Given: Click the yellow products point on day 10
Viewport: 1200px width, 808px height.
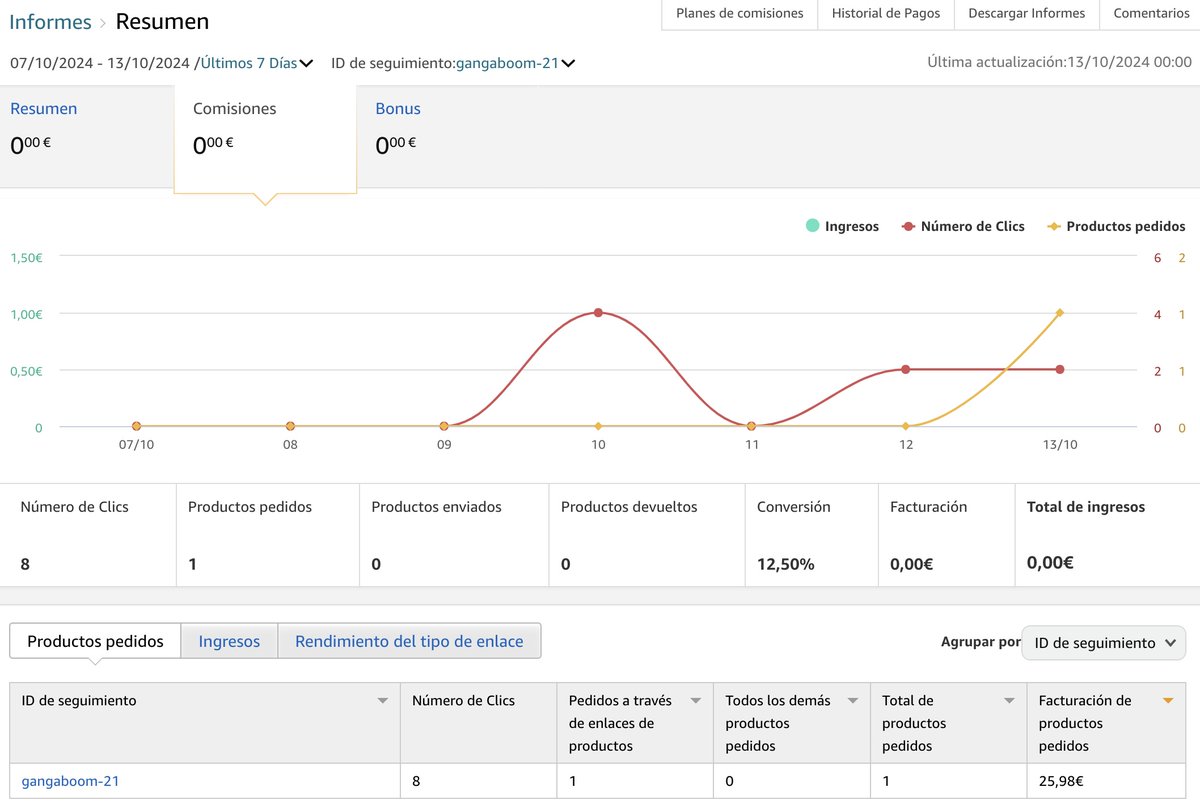Looking at the screenshot, I should pyautogui.click(x=598, y=426).
